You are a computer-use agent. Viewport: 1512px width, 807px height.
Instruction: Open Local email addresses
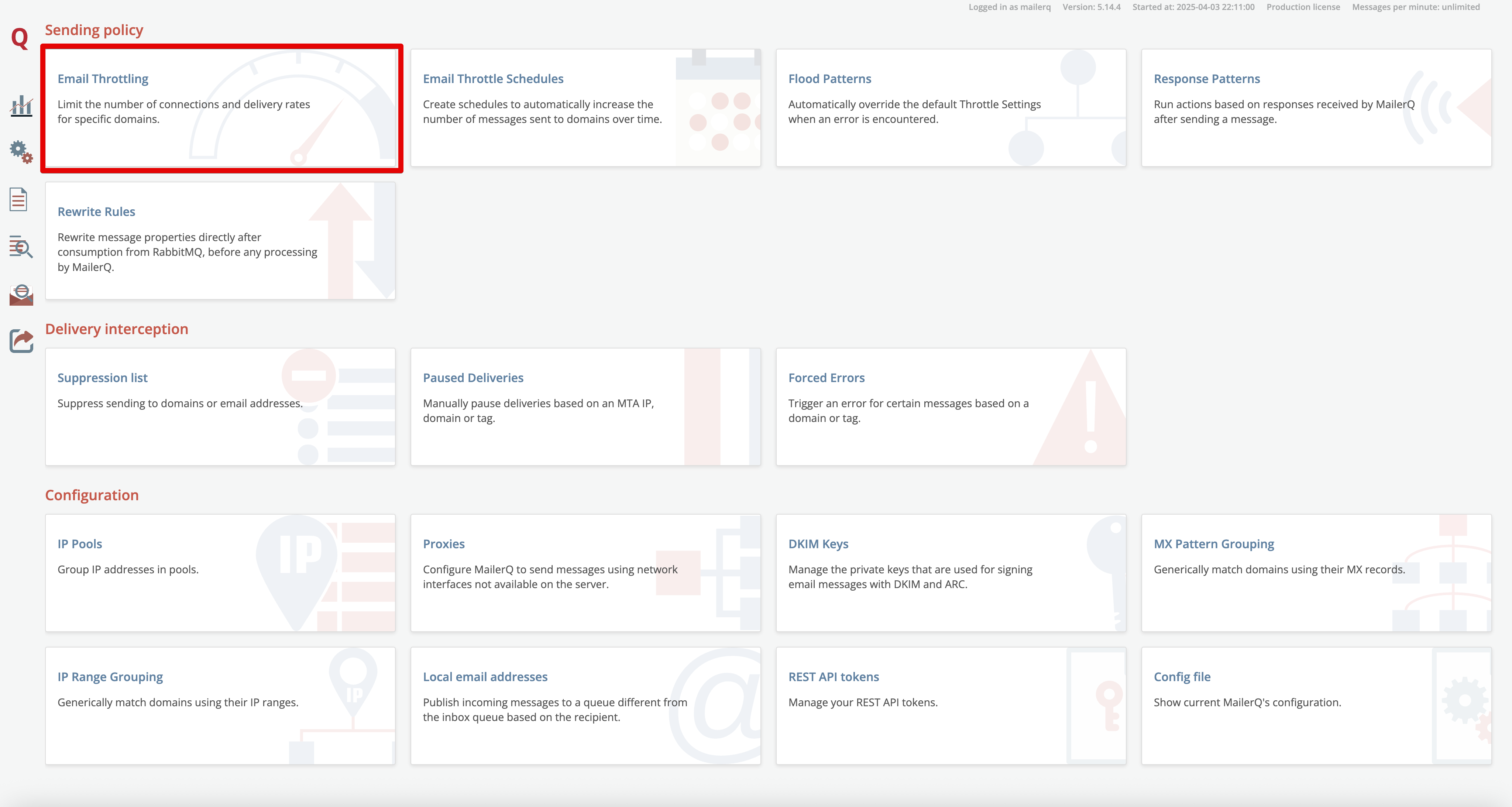[x=586, y=706]
